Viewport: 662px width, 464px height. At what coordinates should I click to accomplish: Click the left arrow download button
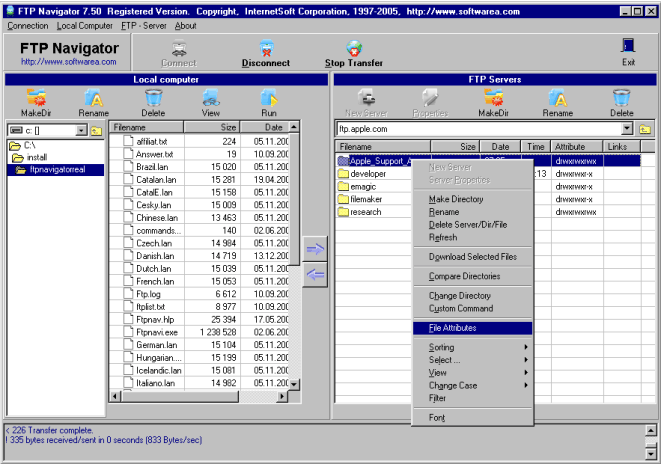pos(315,275)
